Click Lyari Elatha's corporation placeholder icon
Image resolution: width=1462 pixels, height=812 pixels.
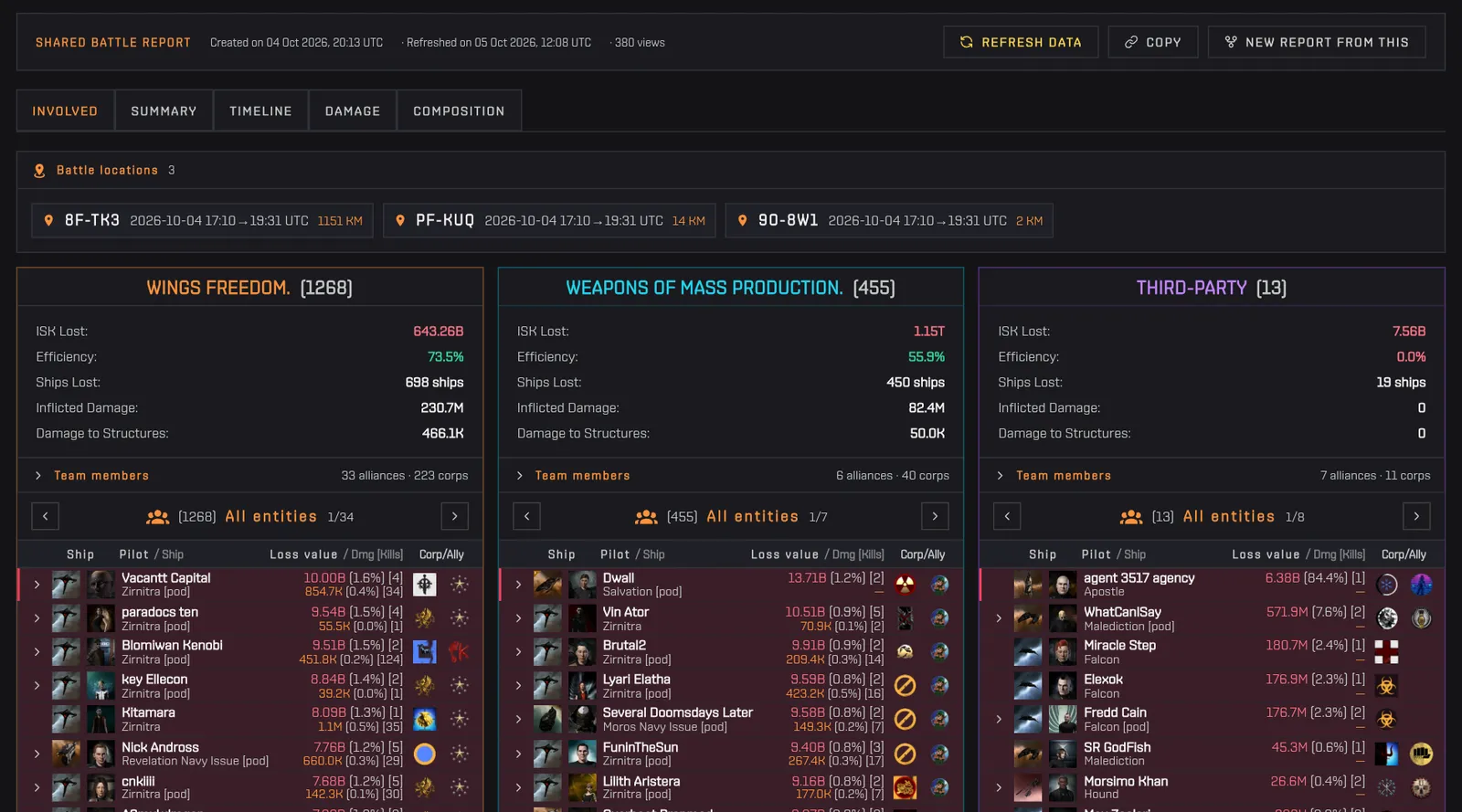tap(905, 685)
